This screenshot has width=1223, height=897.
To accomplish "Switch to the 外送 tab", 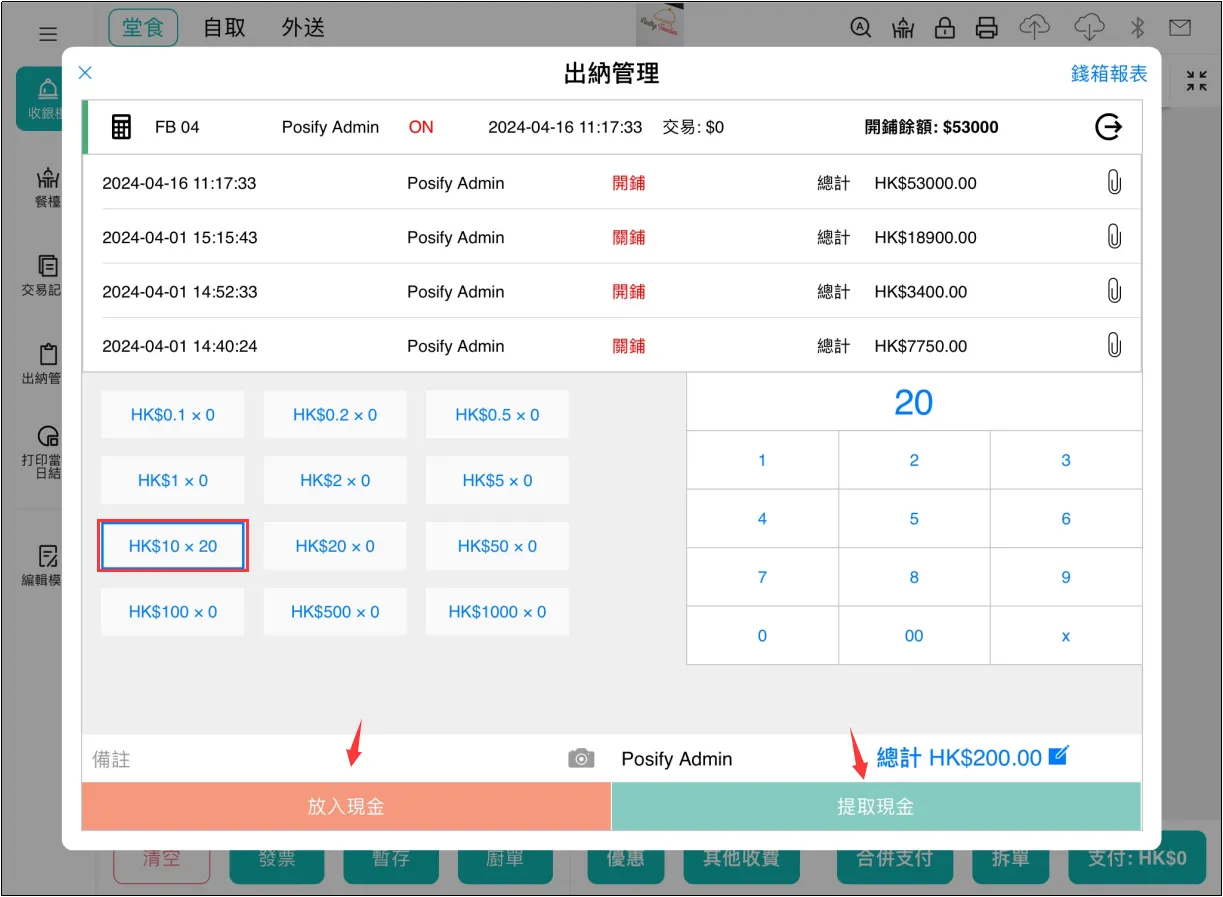I will point(303,27).
